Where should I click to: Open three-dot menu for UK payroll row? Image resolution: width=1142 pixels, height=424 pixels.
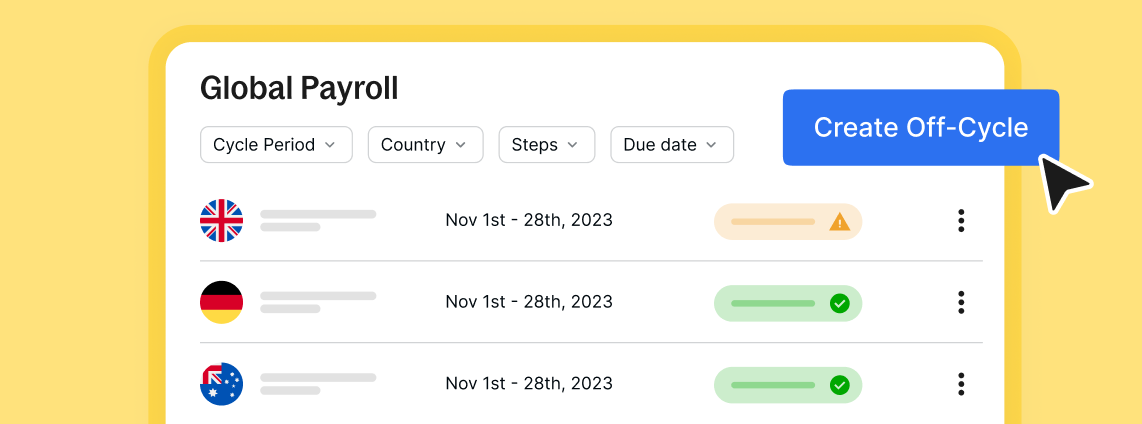pyautogui.click(x=961, y=221)
